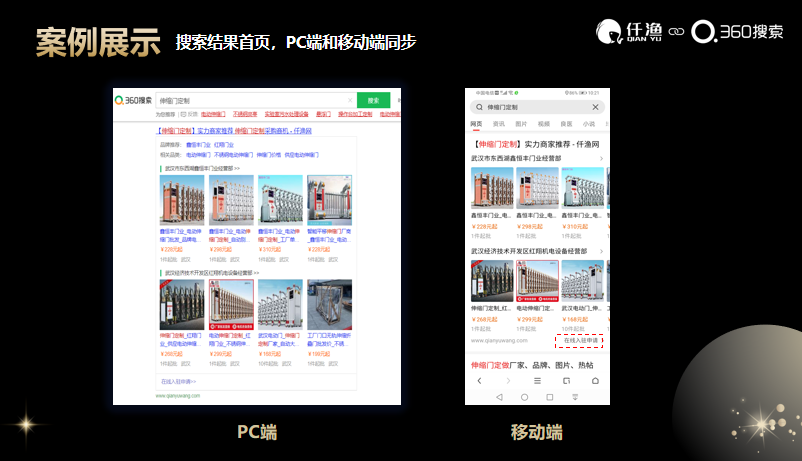Open the PC result title 【伸缩门定制】实力商家推荐

[x=234, y=131]
